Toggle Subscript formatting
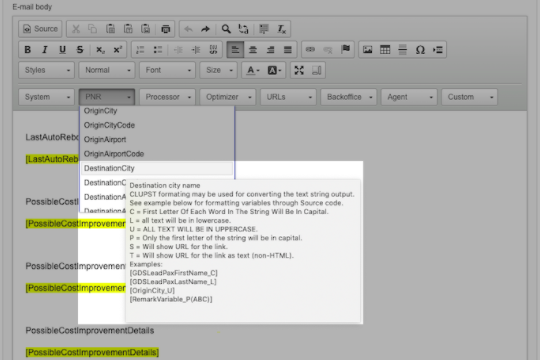The width and height of the screenshot is (540, 360). [x=100, y=50]
